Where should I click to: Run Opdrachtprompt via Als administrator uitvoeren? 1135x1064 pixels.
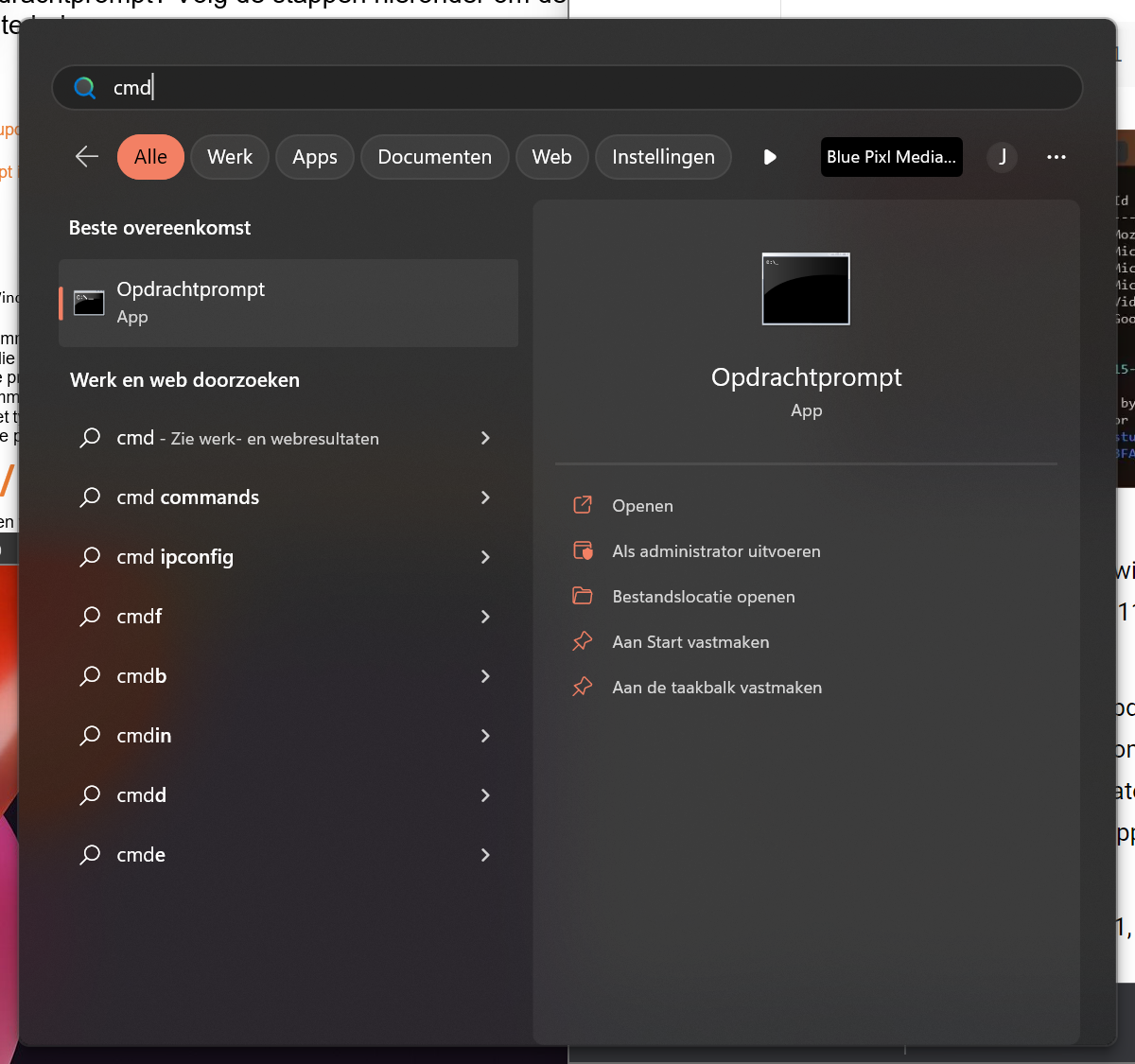(x=716, y=551)
